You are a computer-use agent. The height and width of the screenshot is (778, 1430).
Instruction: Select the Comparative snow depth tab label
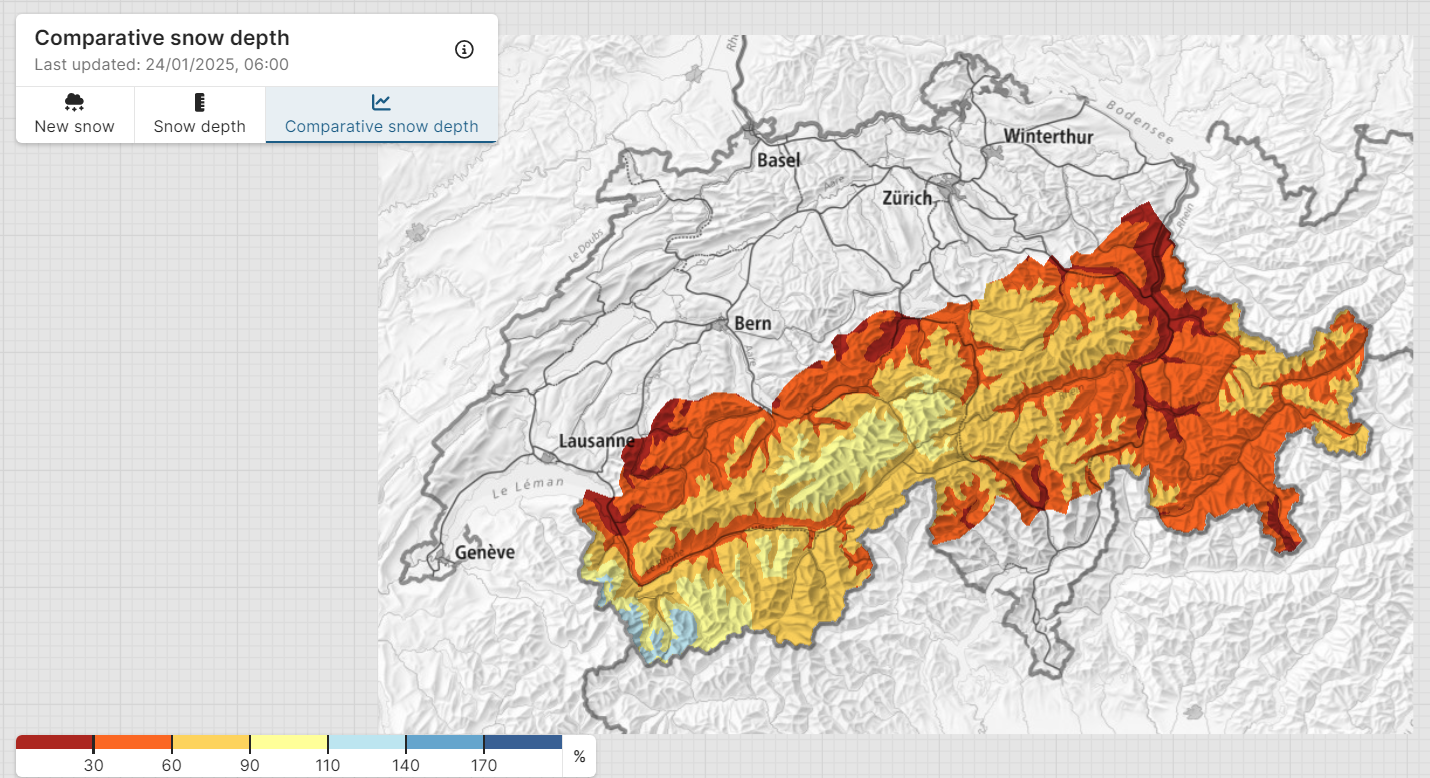(x=381, y=127)
